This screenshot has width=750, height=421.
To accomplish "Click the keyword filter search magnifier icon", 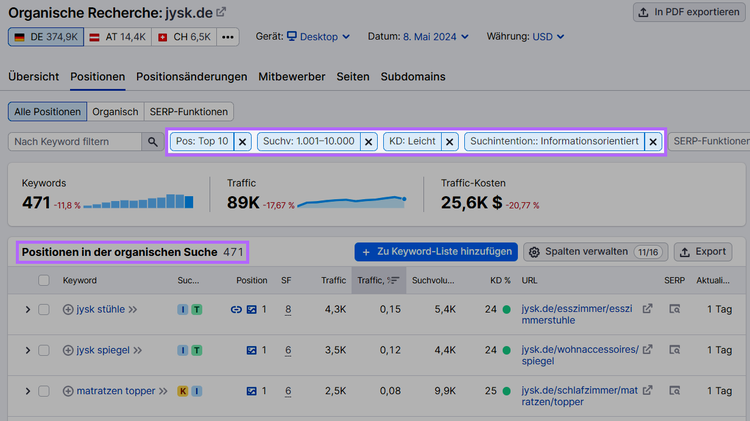I will pyautogui.click(x=153, y=142).
